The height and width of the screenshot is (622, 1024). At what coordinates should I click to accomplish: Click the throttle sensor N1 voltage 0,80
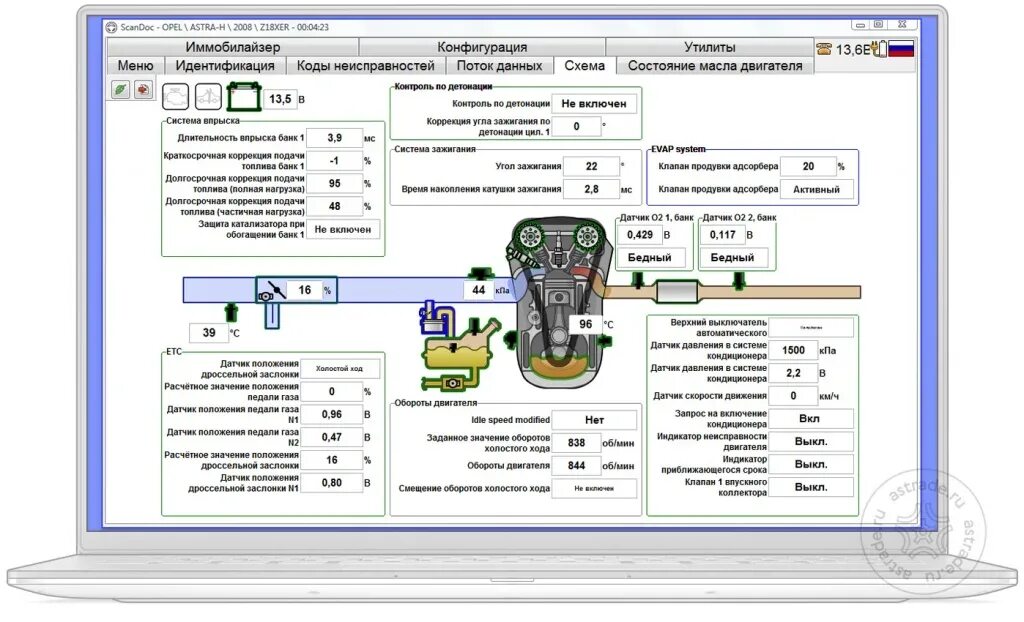click(332, 483)
